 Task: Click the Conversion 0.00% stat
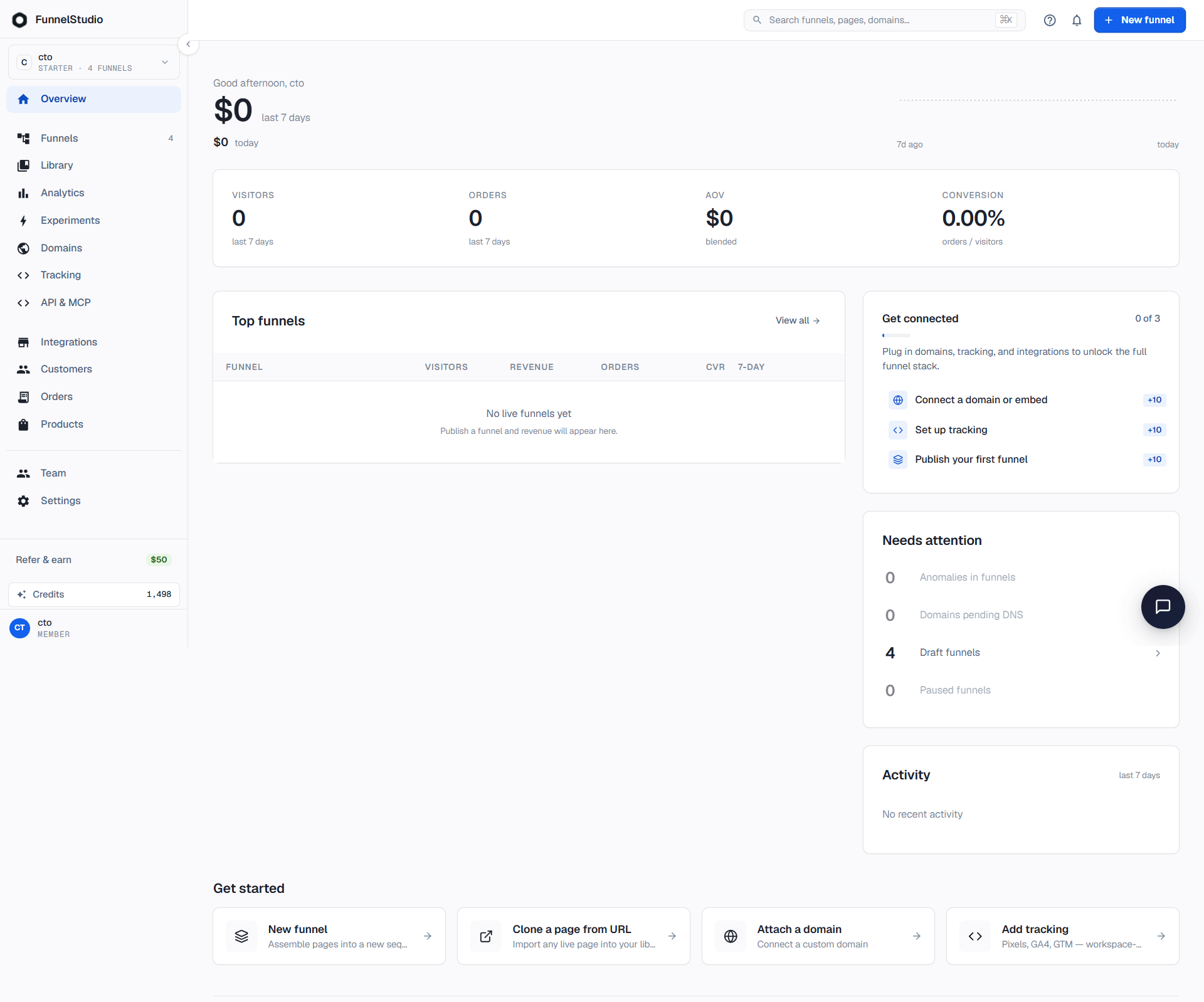pyautogui.click(x=973, y=218)
